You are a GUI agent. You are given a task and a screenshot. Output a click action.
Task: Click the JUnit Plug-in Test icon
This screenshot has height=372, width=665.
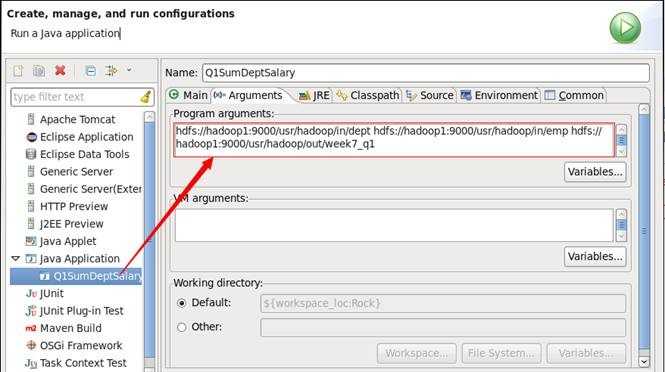click(x=31, y=311)
